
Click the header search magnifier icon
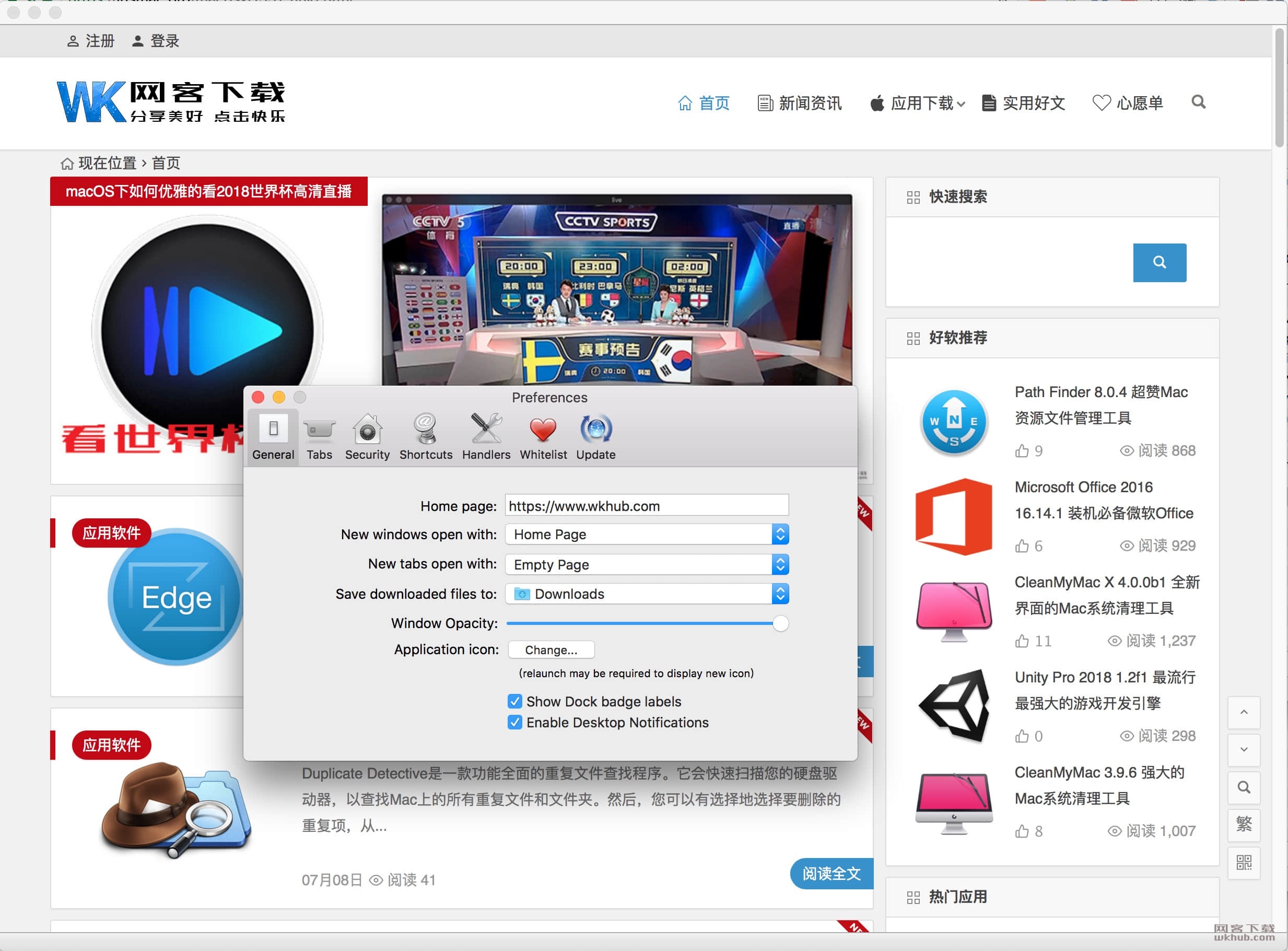coord(1198,102)
